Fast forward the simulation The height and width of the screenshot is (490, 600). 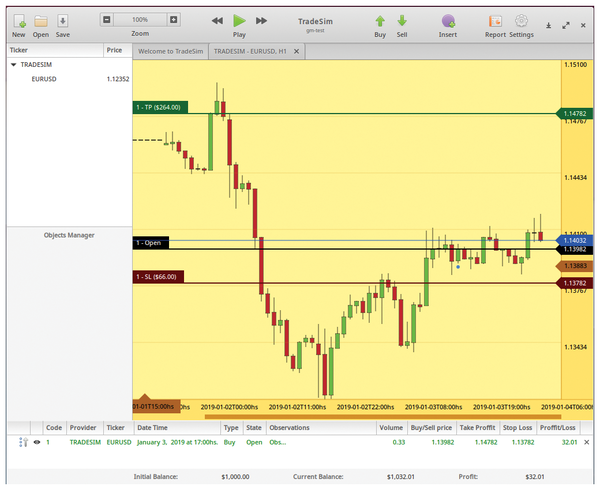click(261, 21)
